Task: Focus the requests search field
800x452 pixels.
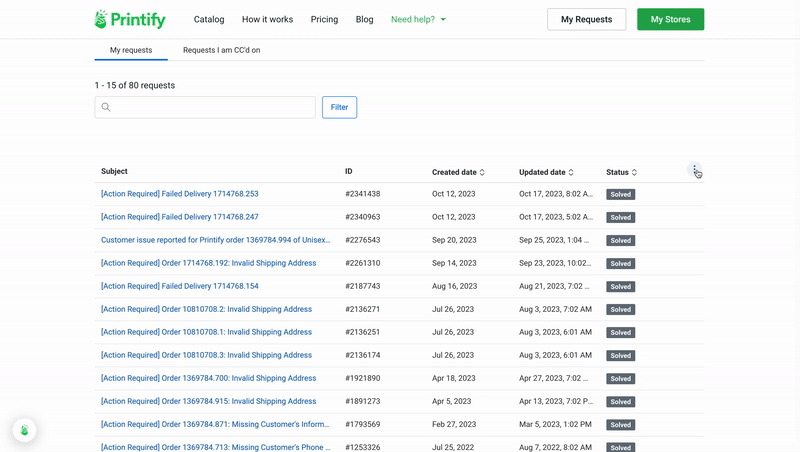Action: (205, 107)
